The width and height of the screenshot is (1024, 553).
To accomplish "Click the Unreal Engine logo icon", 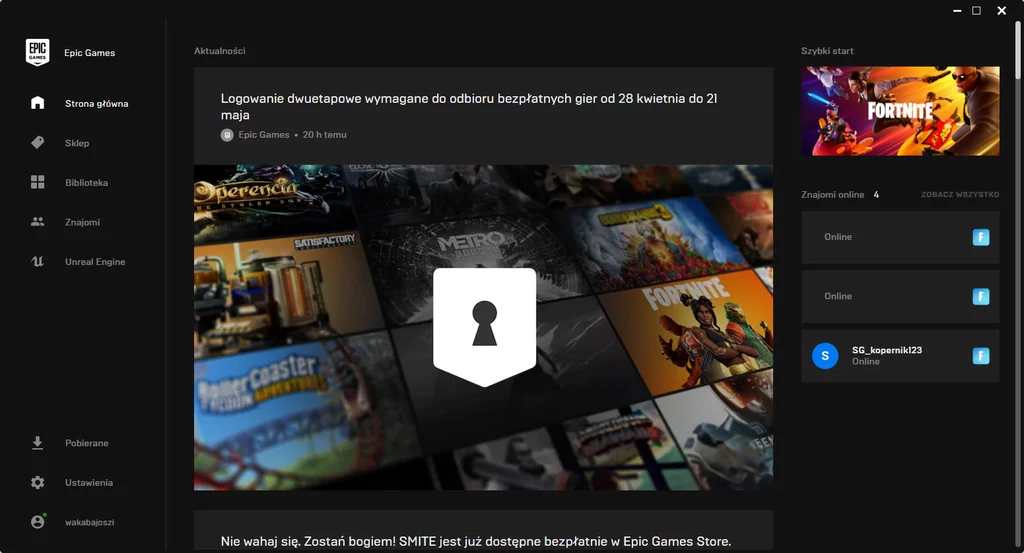I will 37,261.
